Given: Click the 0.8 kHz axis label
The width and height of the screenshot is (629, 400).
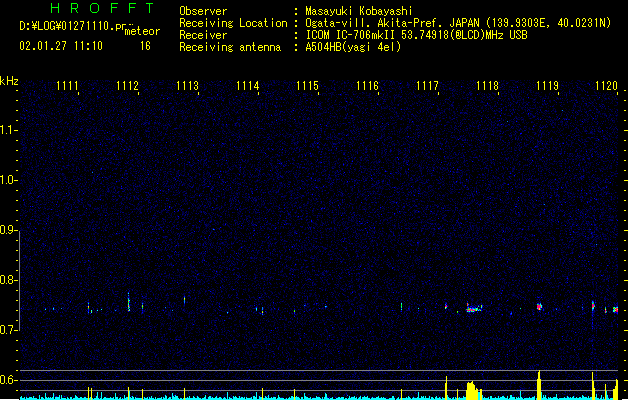Looking at the screenshot, I should [8, 280].
